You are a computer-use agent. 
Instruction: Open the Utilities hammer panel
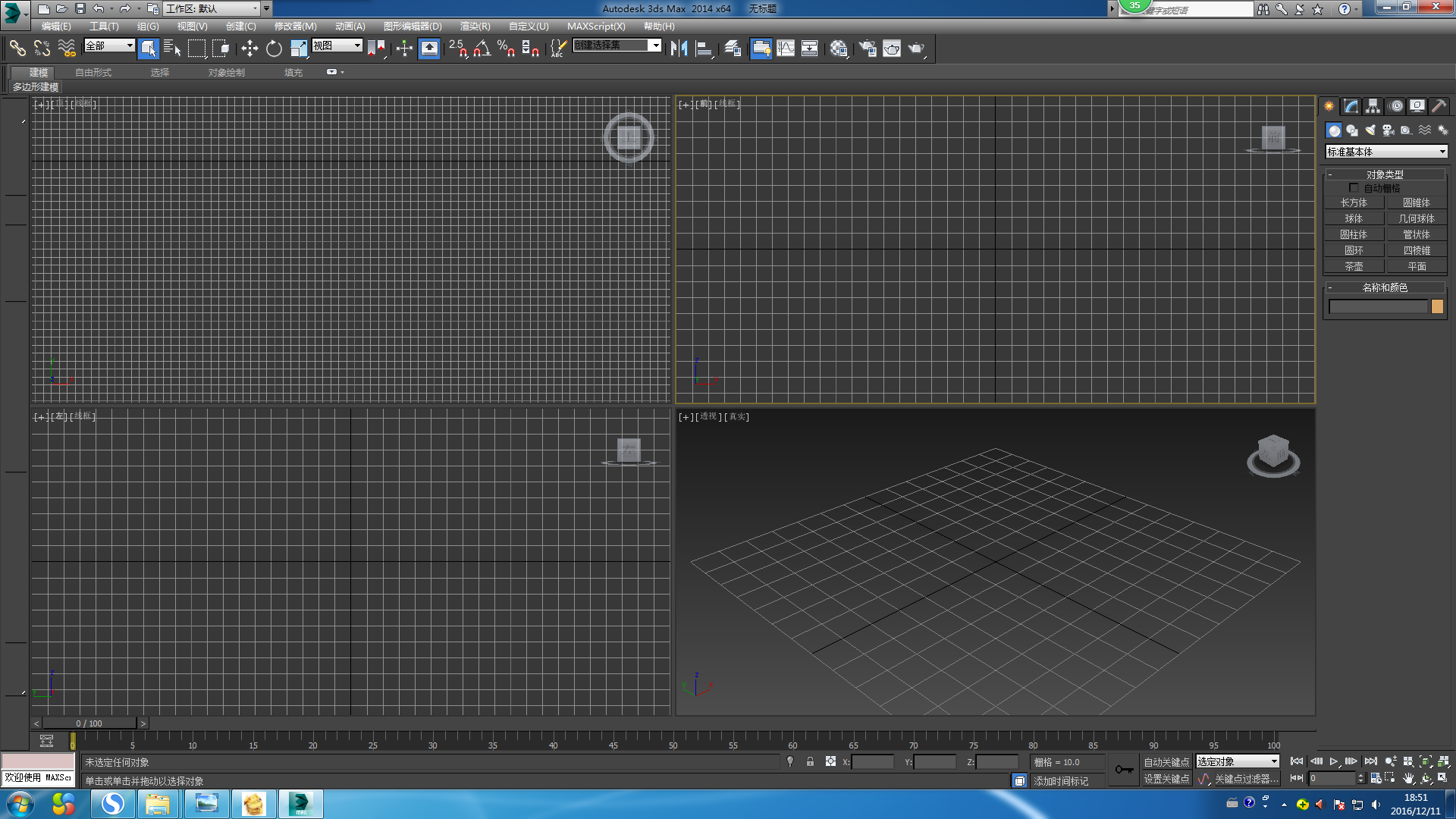[1439, 106]
